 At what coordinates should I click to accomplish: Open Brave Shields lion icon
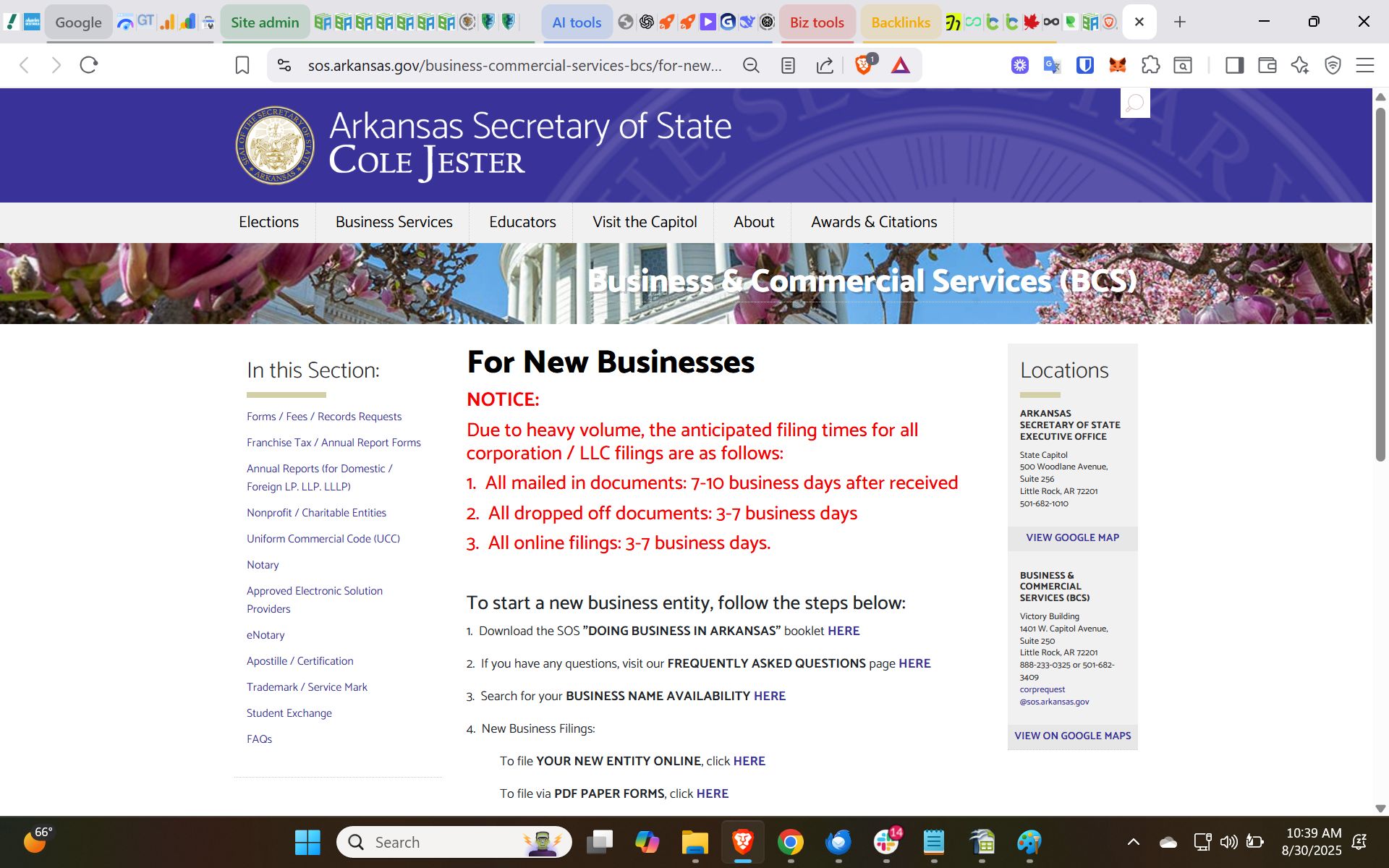coord(862,65)
